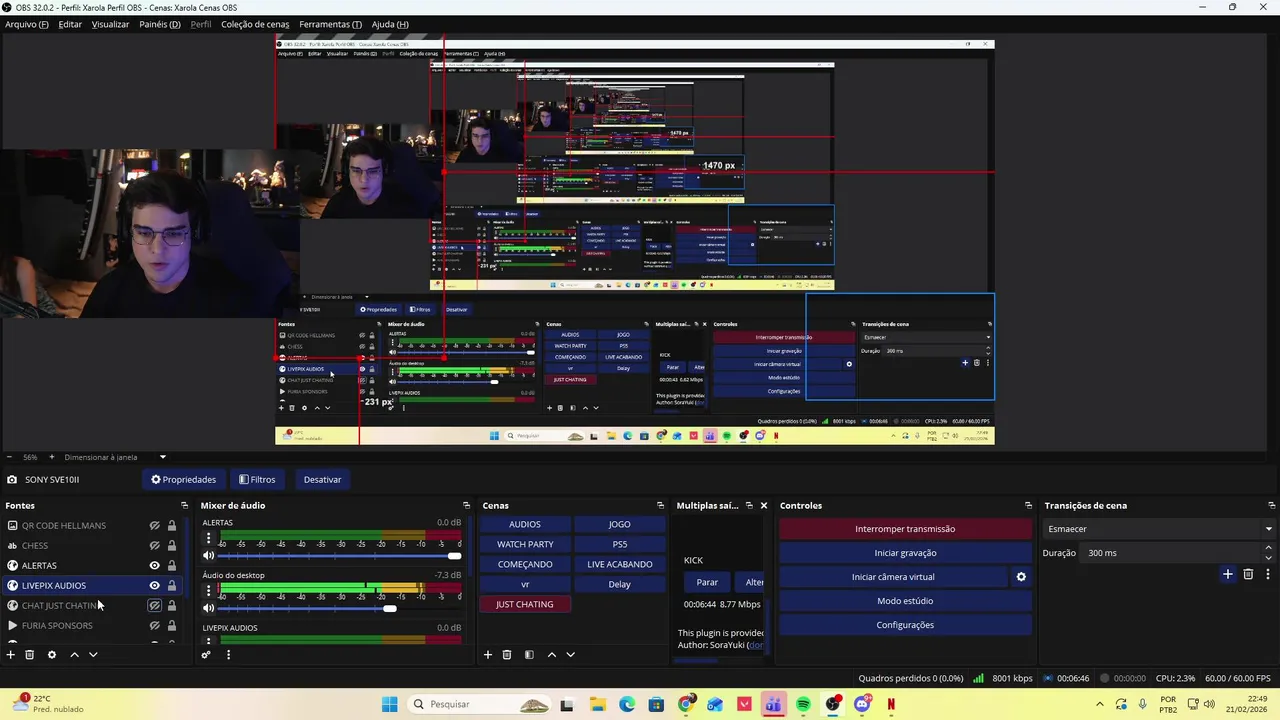
Task: Move selected source down
Action: click(x=93, y=655)
